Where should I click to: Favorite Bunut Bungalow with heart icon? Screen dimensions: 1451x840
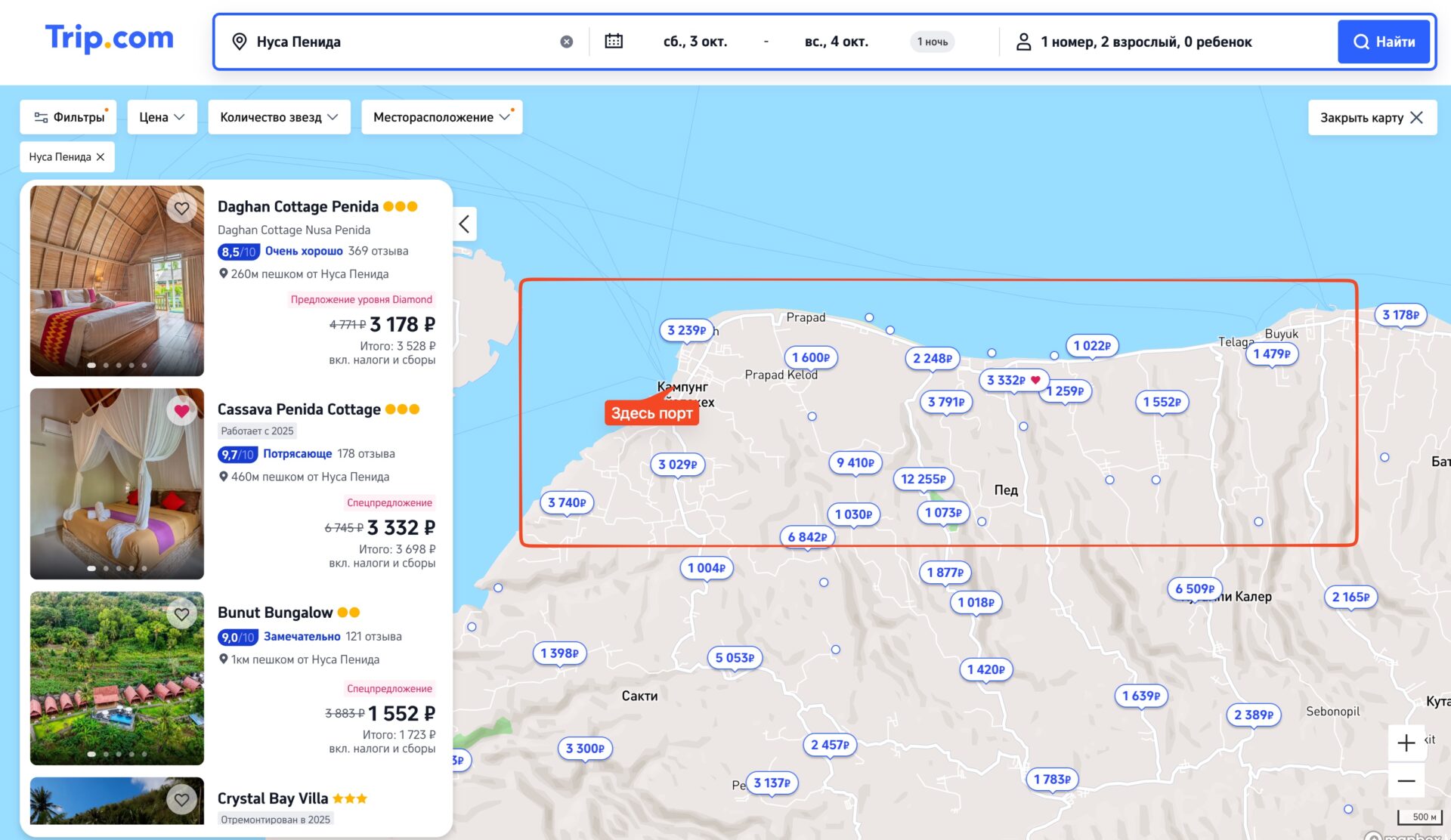[181, 614]
